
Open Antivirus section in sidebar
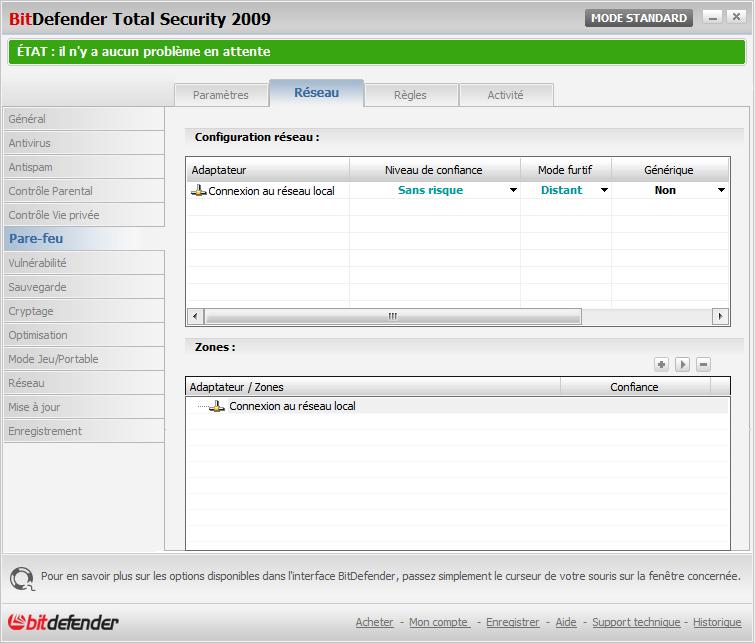pos(84,143)
